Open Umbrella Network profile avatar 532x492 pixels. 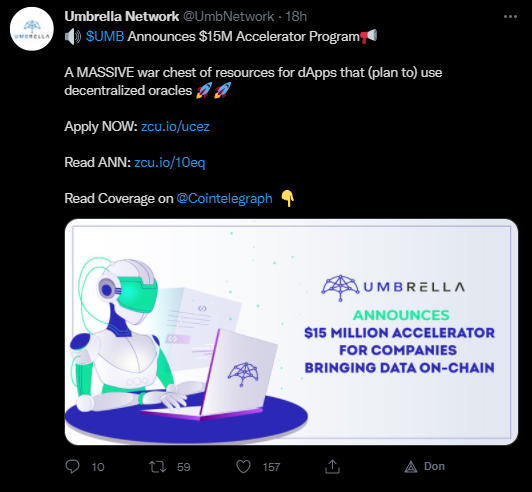[x=32, y=29]
